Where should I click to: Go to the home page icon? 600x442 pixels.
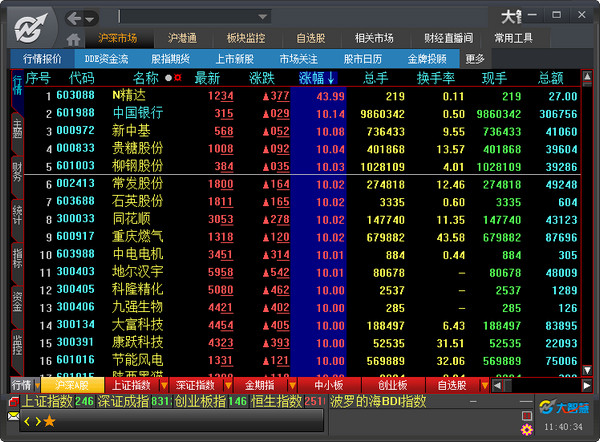[x=73, y=39]
